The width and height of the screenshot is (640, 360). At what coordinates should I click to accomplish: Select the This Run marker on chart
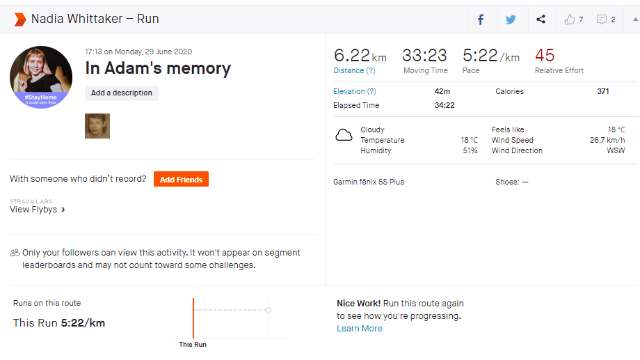[193, 319]
